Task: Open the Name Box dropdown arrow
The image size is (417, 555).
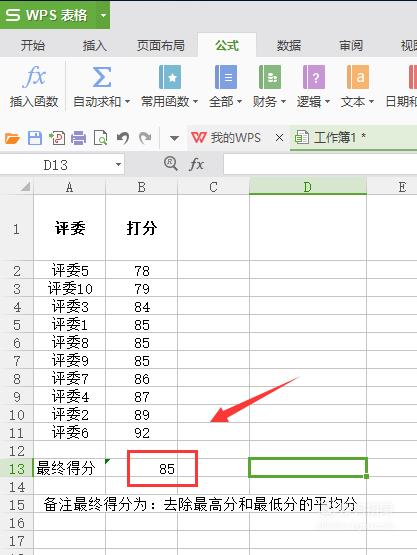Action: pyautogui.click(x=119, y=165)
